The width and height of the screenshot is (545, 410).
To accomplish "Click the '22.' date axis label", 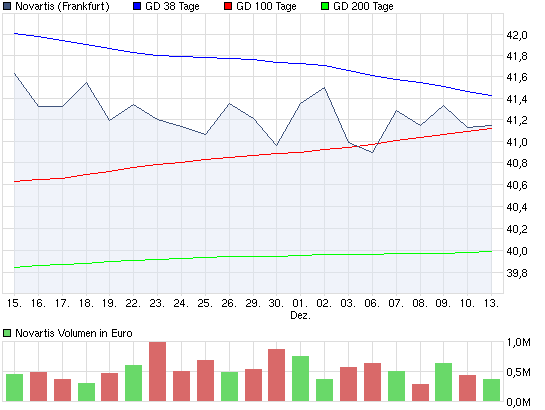I will (x=133, y=303).
